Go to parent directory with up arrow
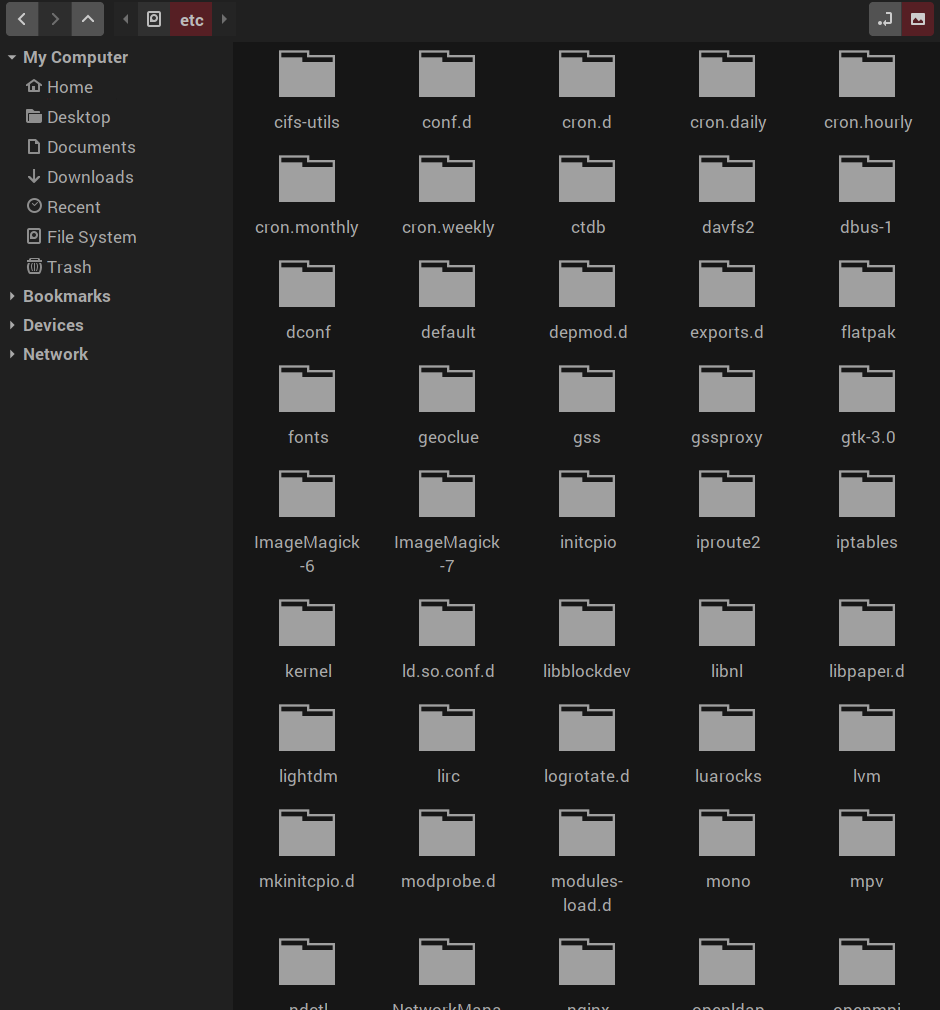This screenshot has height=1010, width=940. [x=88, y=19]
